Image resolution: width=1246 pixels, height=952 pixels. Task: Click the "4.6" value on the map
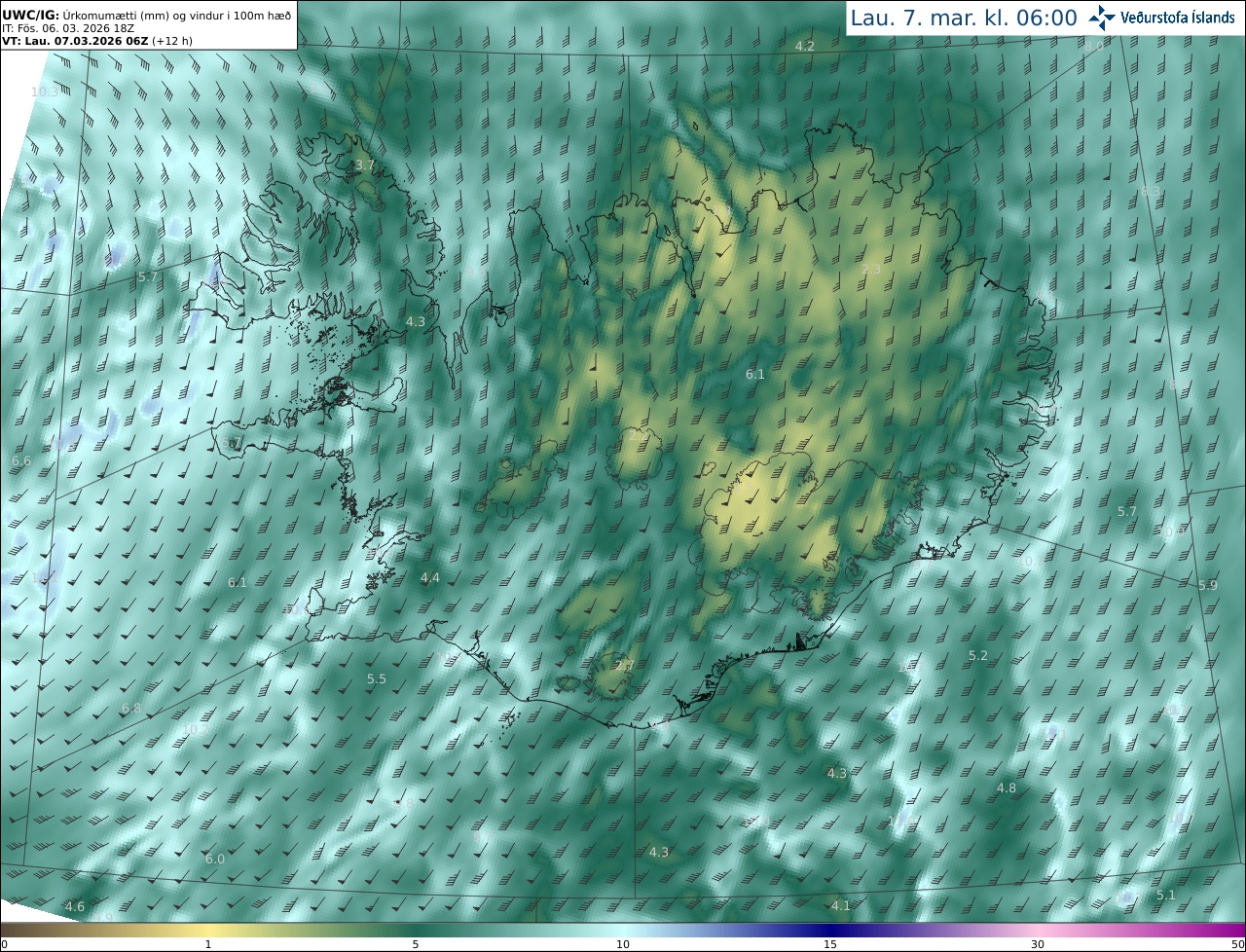pos(75,906)
